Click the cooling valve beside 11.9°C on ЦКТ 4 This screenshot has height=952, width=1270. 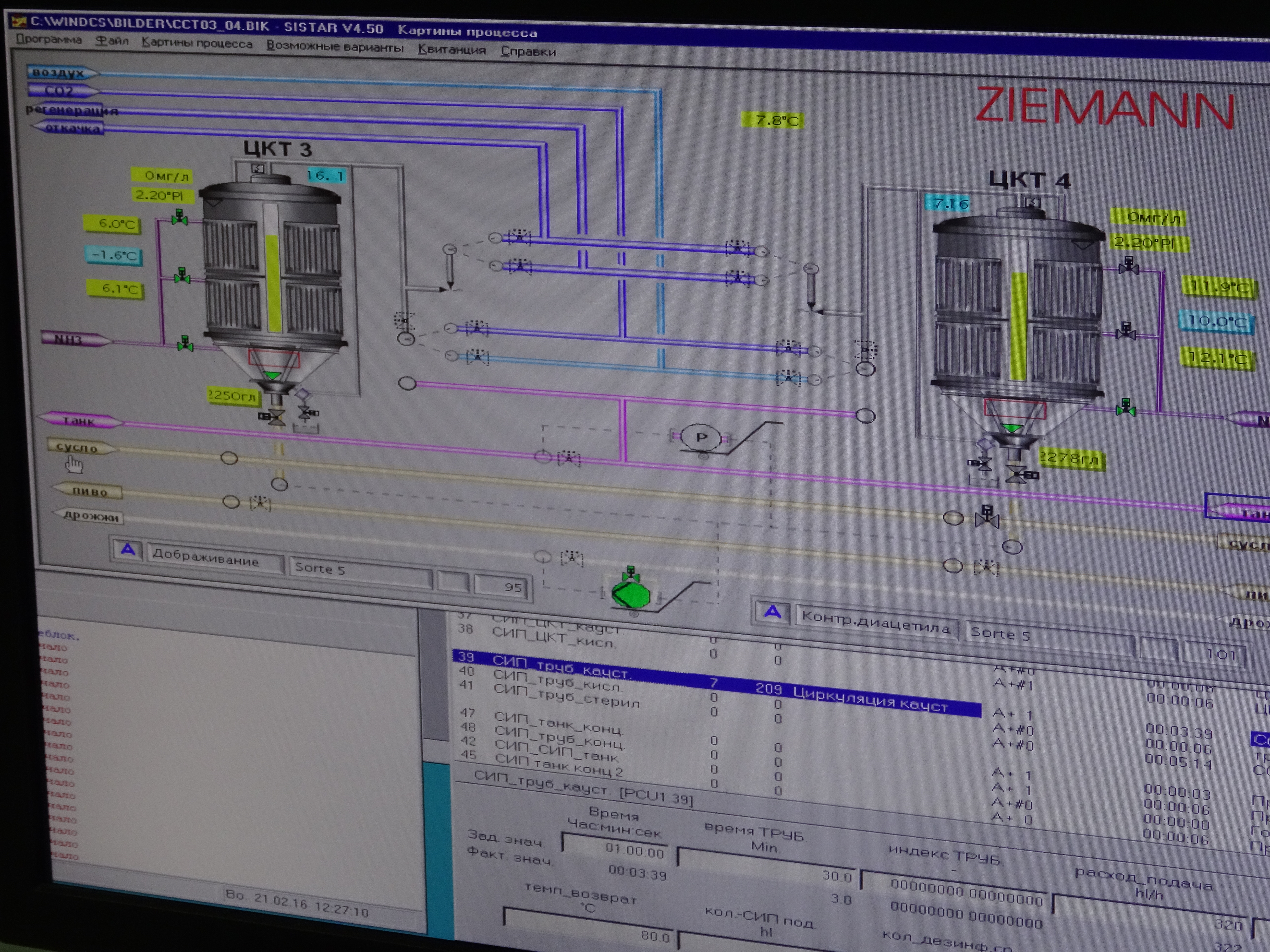[1129, 266]
